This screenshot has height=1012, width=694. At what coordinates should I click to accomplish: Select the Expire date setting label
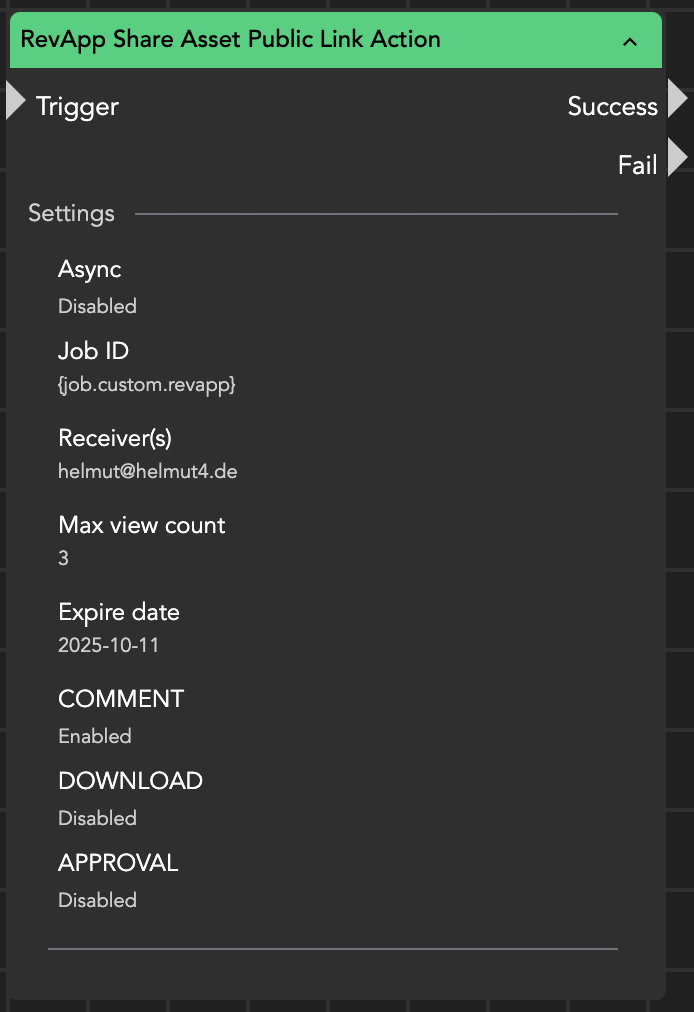pyautogui.click(x=119, y=612)
